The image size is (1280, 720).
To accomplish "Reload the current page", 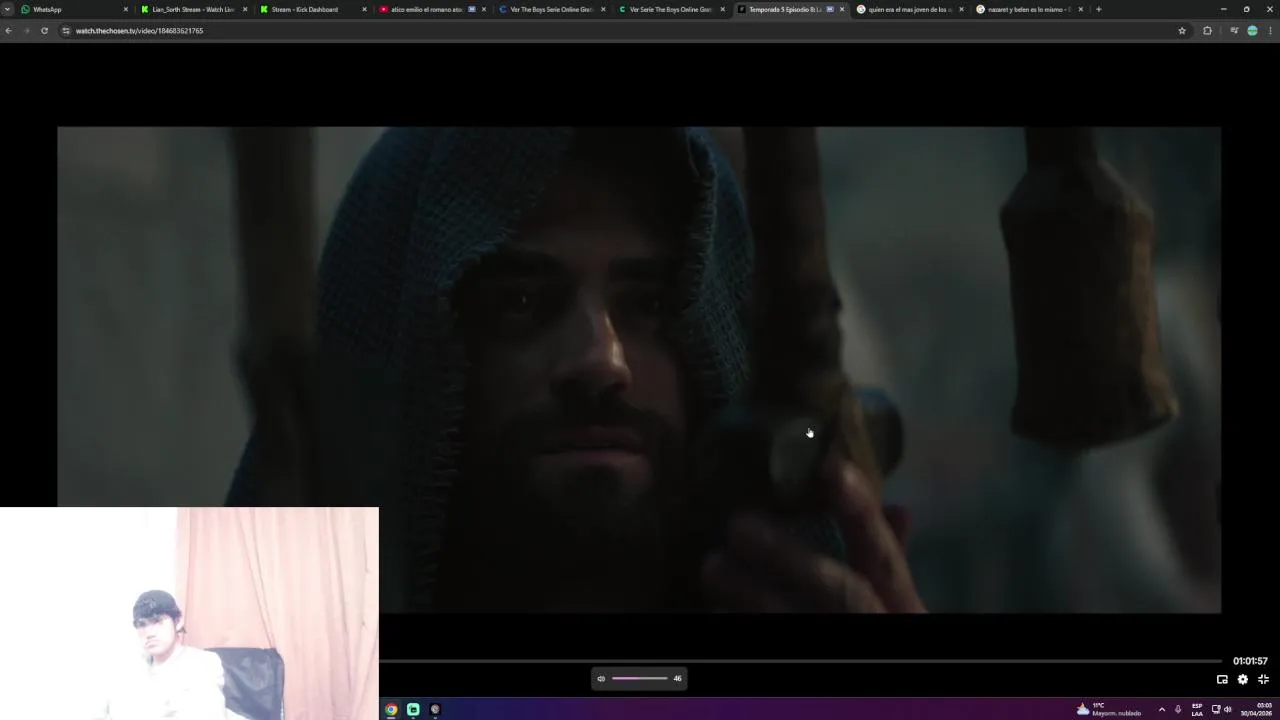I will click(44, 31).
